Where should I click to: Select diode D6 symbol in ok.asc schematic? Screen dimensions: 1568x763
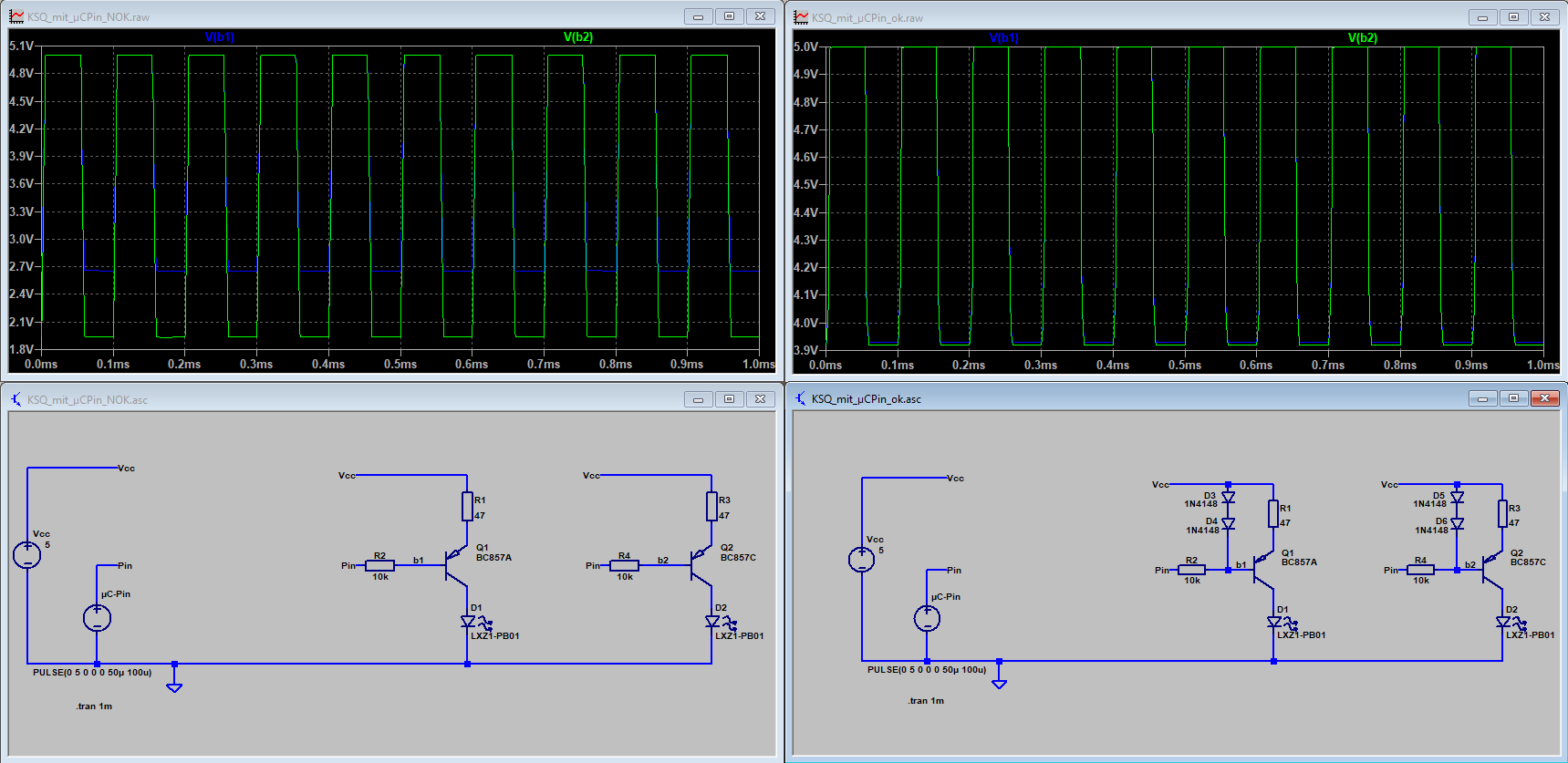(x=1457, y=524)
